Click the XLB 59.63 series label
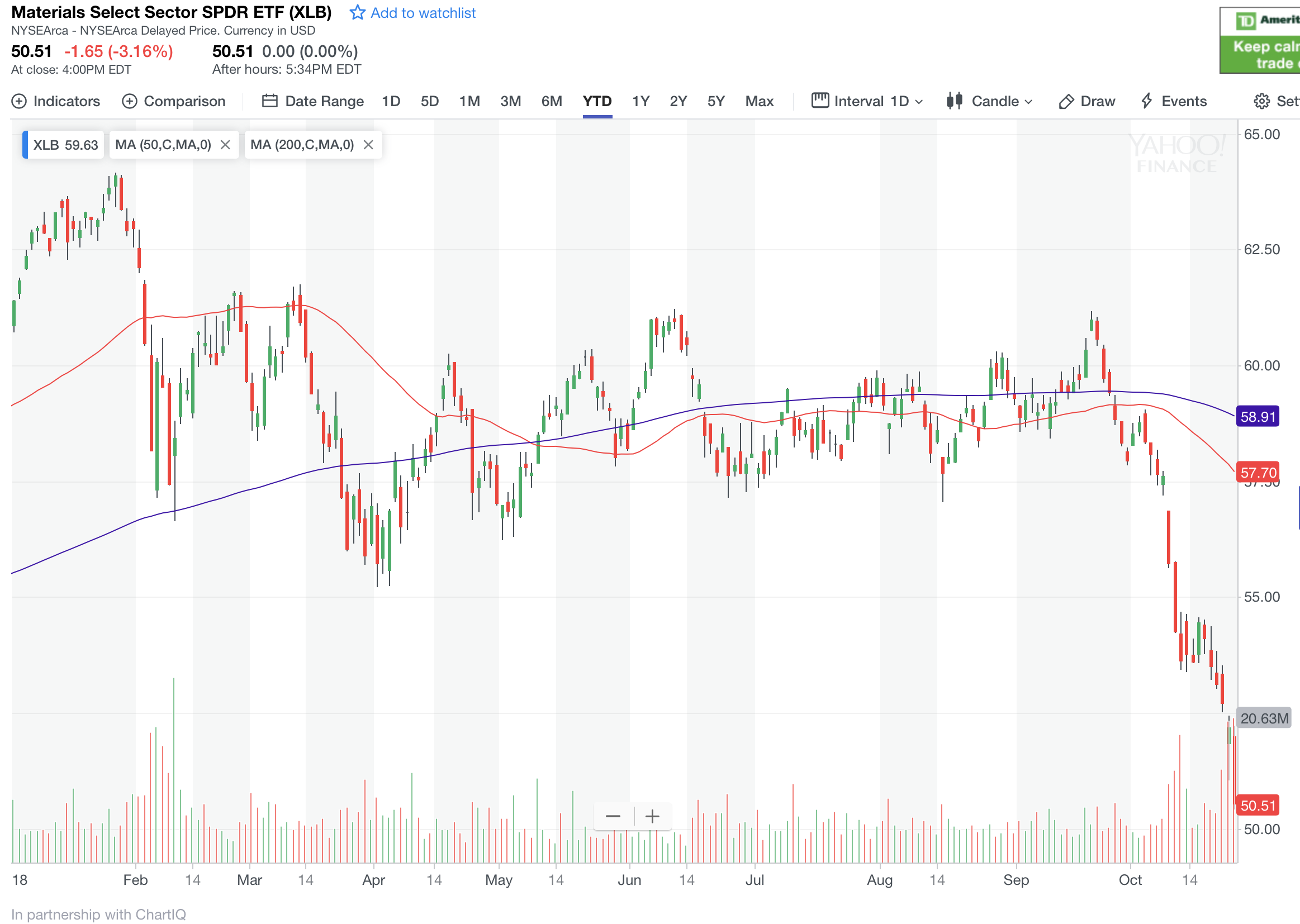The height and width of the screenshot is (924, 1300). click(x=65, y=145)
